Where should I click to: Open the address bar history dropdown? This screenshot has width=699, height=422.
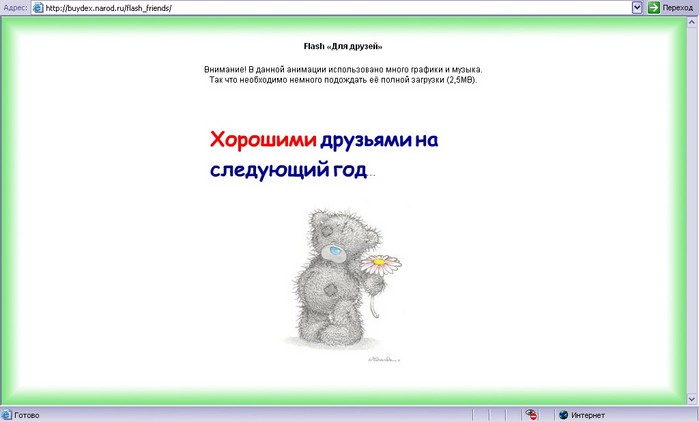coord(637,8)
